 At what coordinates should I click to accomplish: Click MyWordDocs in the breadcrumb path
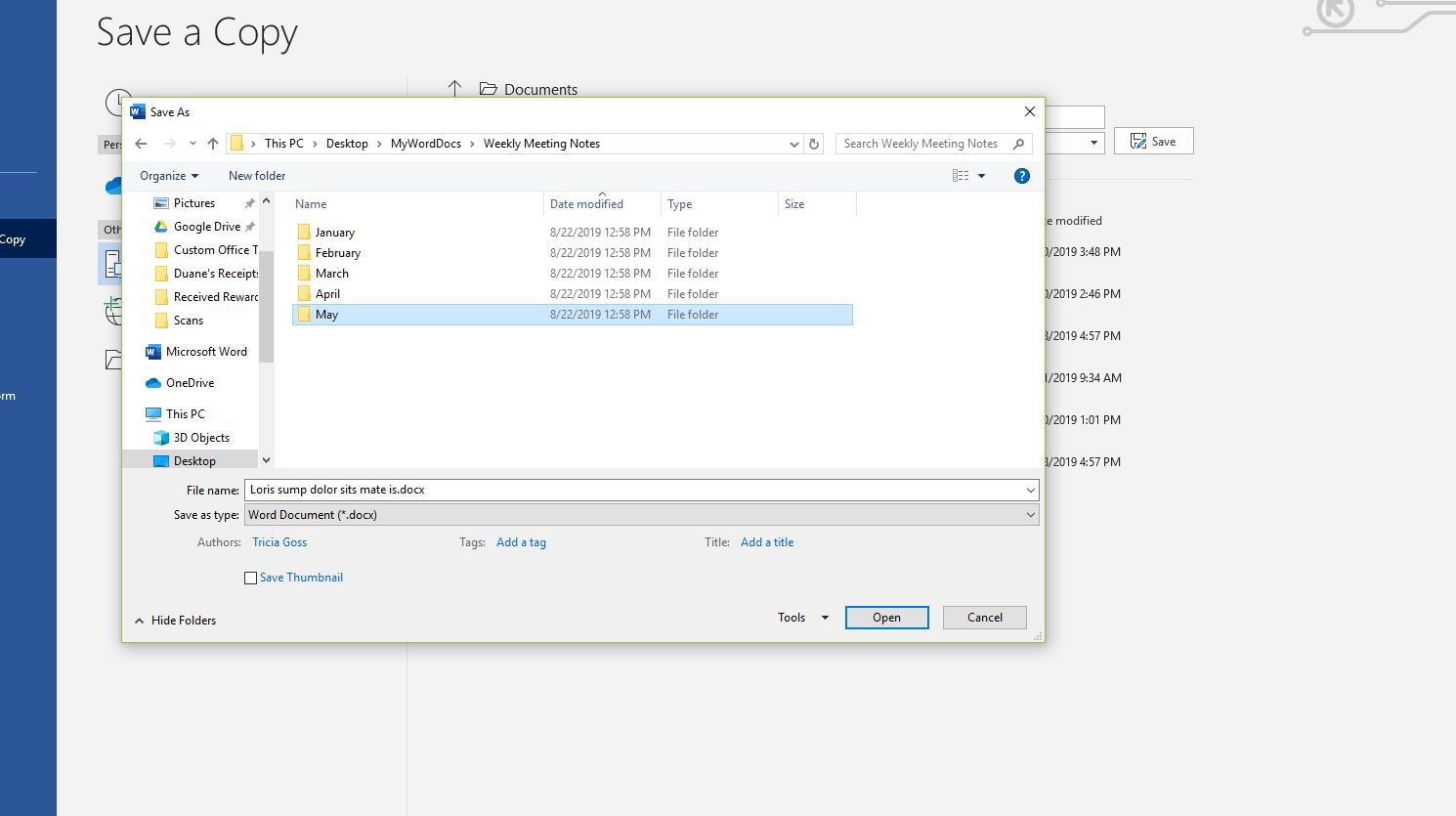[425, 144]
